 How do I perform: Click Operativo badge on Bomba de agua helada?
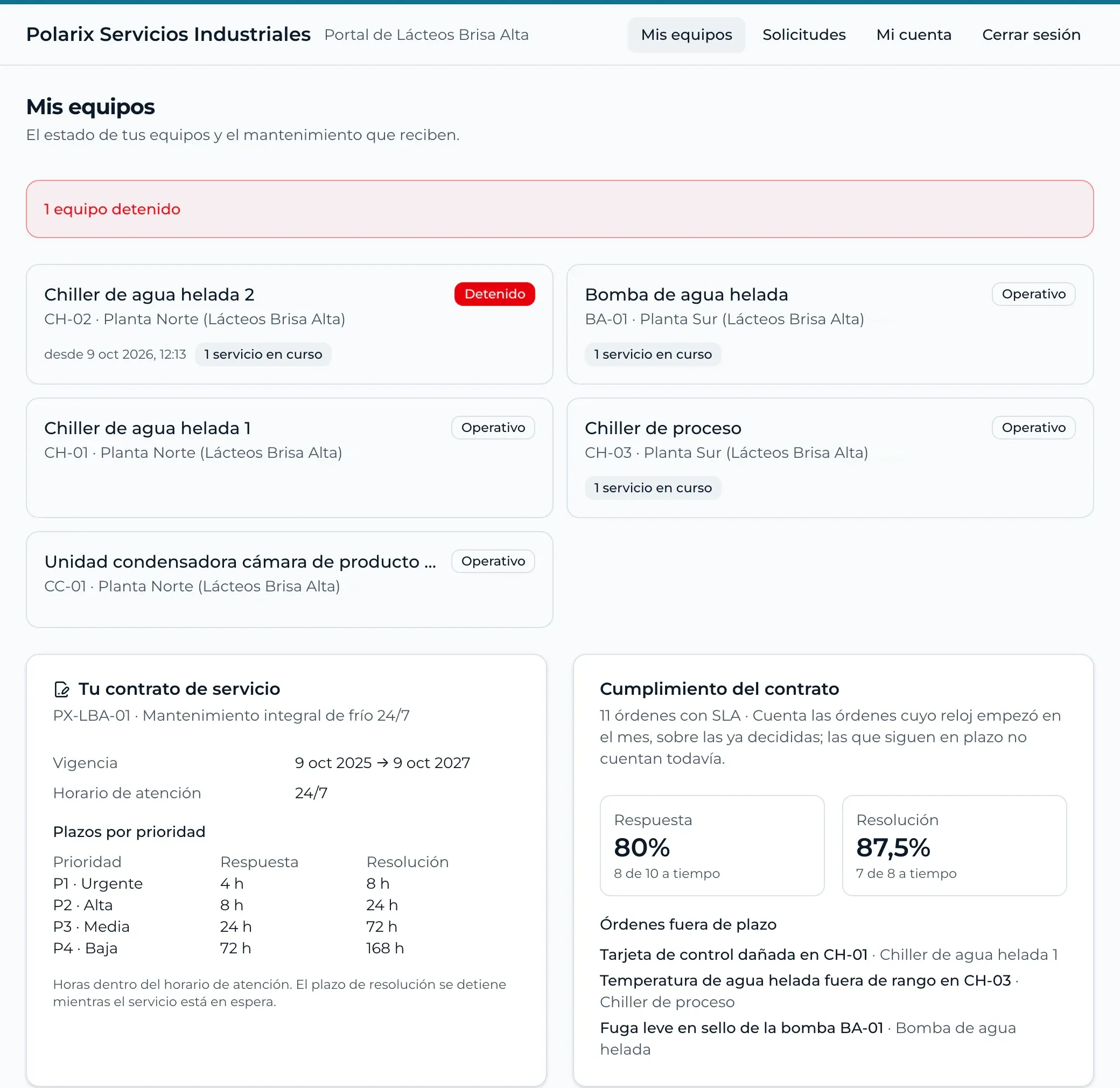pos(1033,294)
